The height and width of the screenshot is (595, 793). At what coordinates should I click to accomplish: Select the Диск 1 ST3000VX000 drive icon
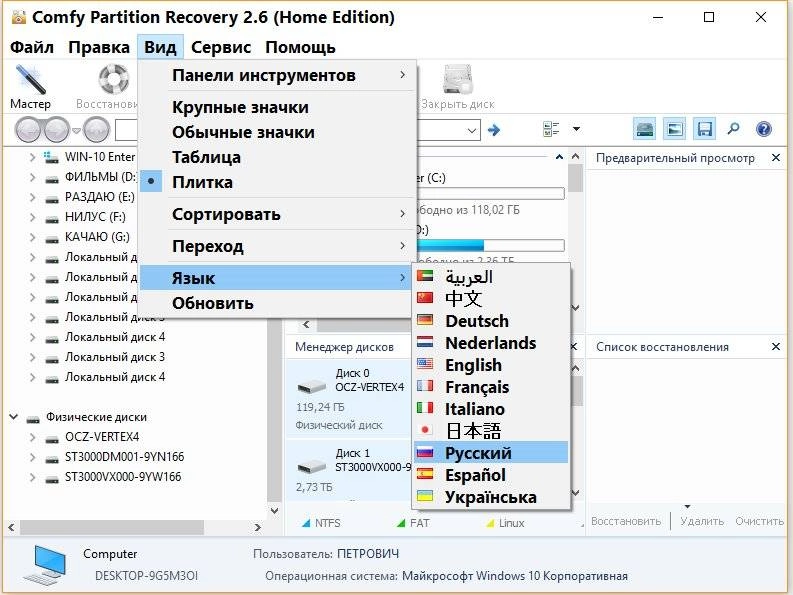coord(312,465)
